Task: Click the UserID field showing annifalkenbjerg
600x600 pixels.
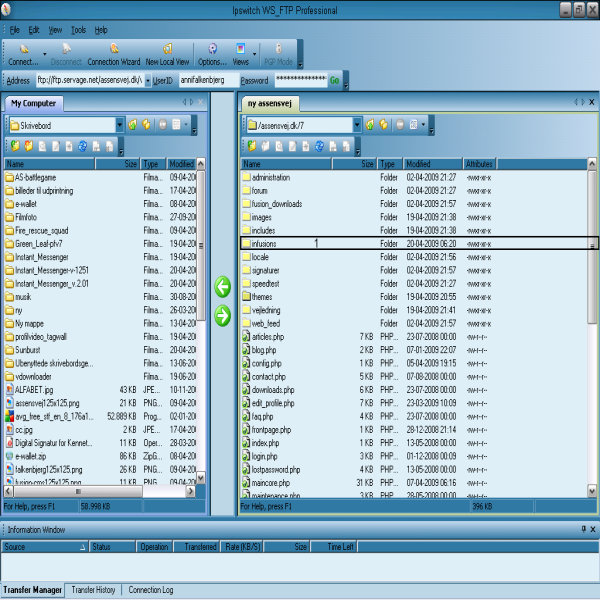Action: (x=207, y=80)
